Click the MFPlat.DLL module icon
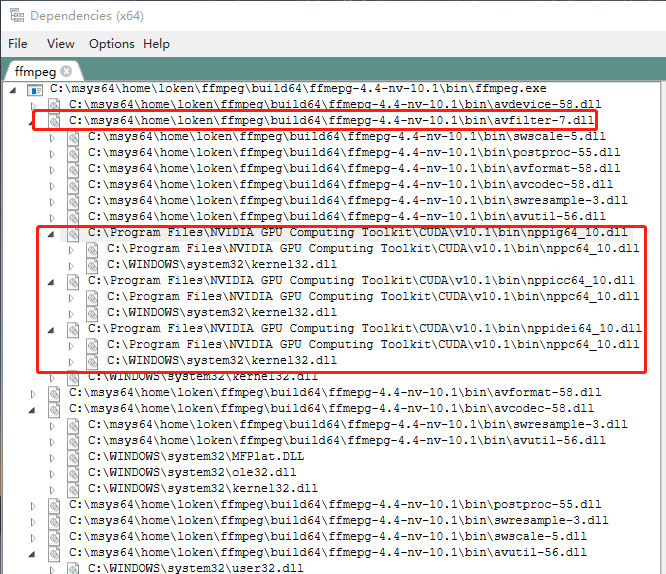The image size is (666, 574). tap(74, 456)
